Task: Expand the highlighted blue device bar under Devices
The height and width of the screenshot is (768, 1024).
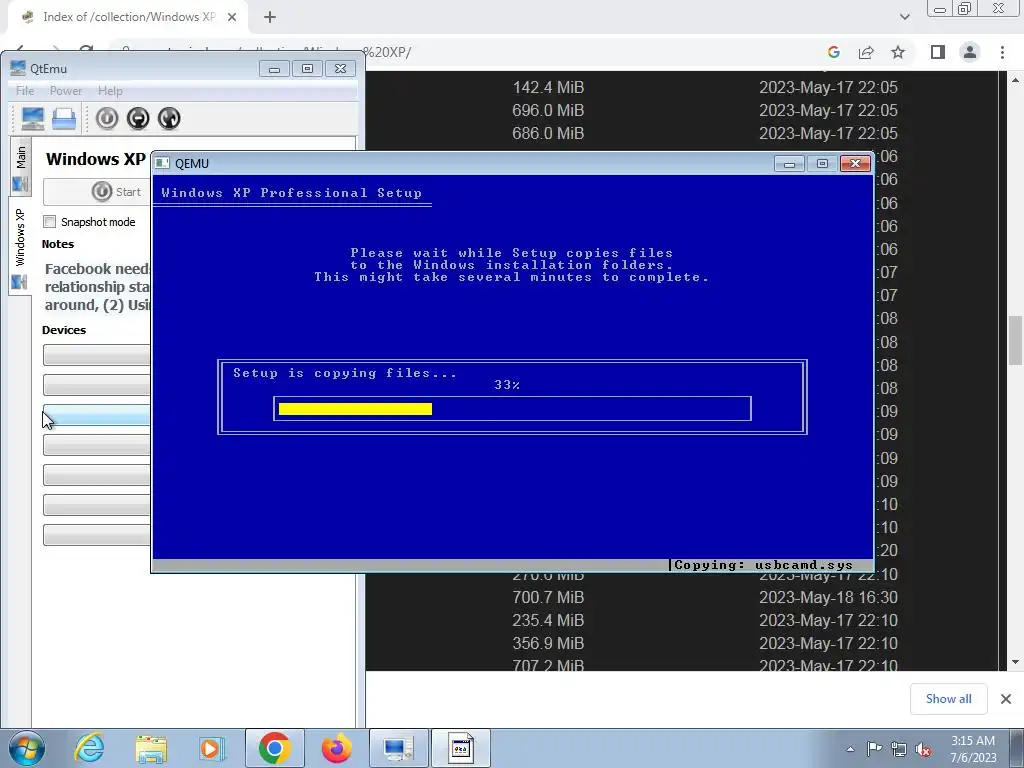Action: (97, 415)
